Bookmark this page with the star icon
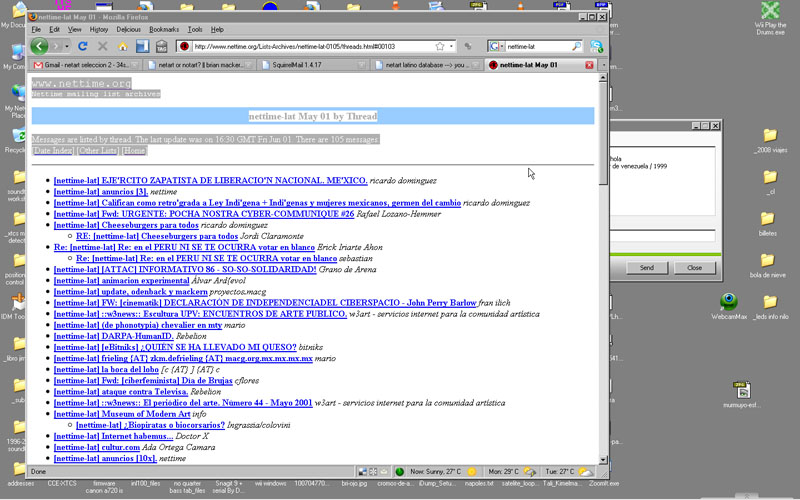This screenshot has width=800, height=500. point(440,46)
